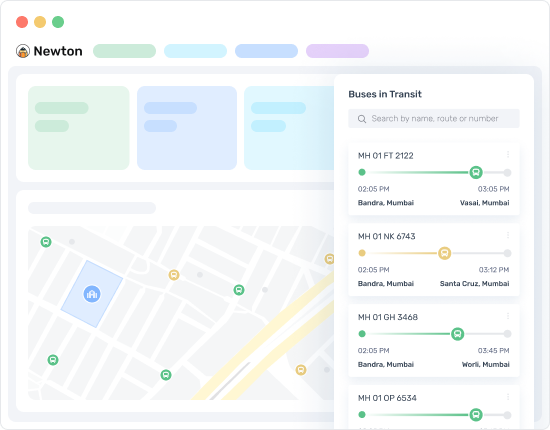Viewport: 550px width, 430px height.
Task: Select green bus marker right of map center
Action: tap(239, 290)
